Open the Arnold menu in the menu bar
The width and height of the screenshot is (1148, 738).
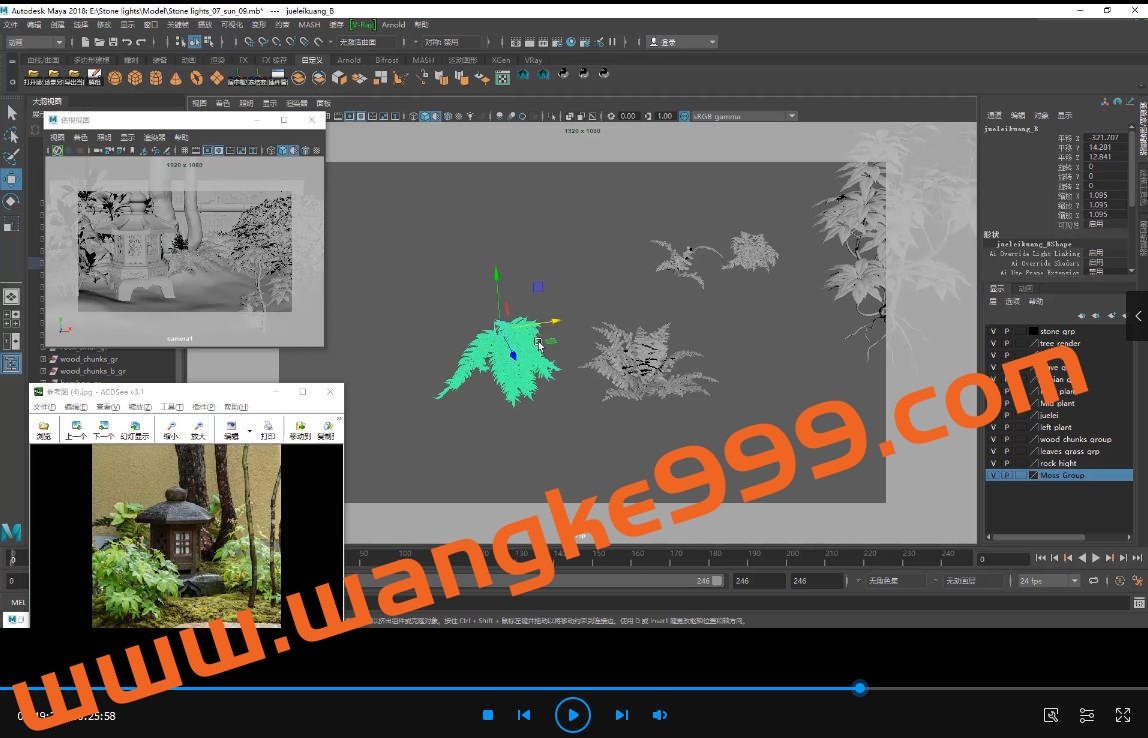(394, 25)
